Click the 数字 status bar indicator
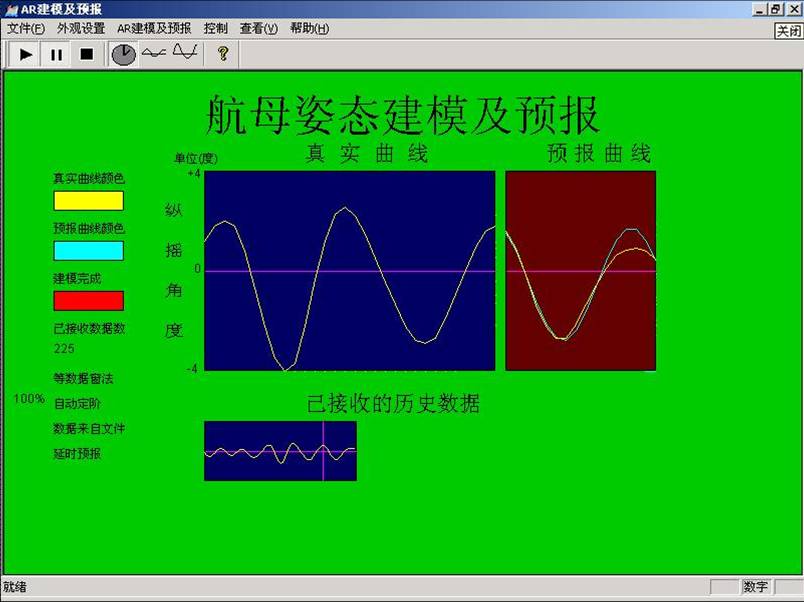Image resolution: width=804 pixels, height=602 pixels. coord(756,587)
